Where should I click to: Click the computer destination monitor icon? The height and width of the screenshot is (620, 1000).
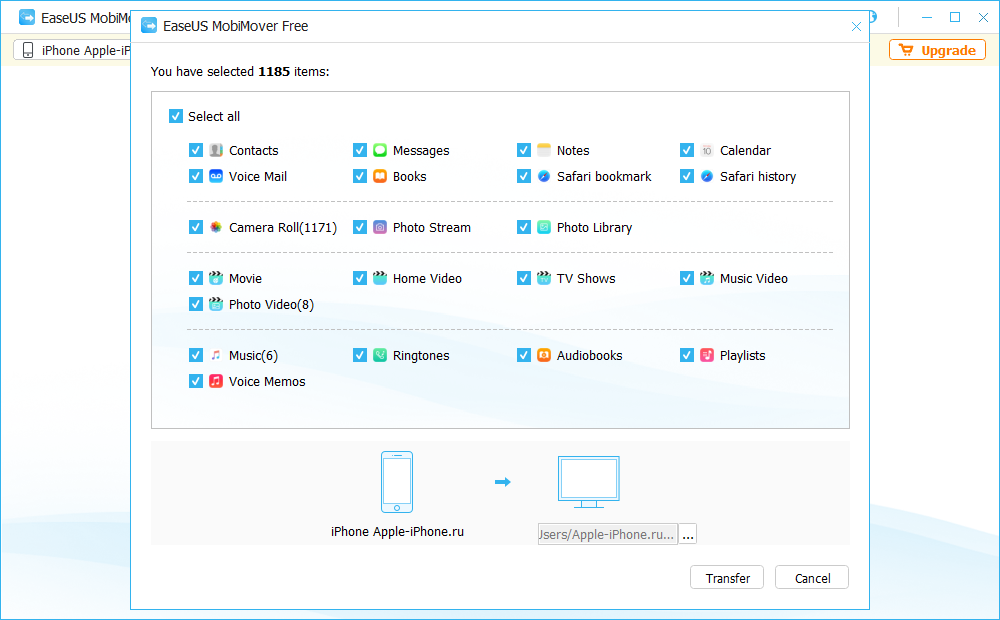pyautogui.click(x=589, y=482)
